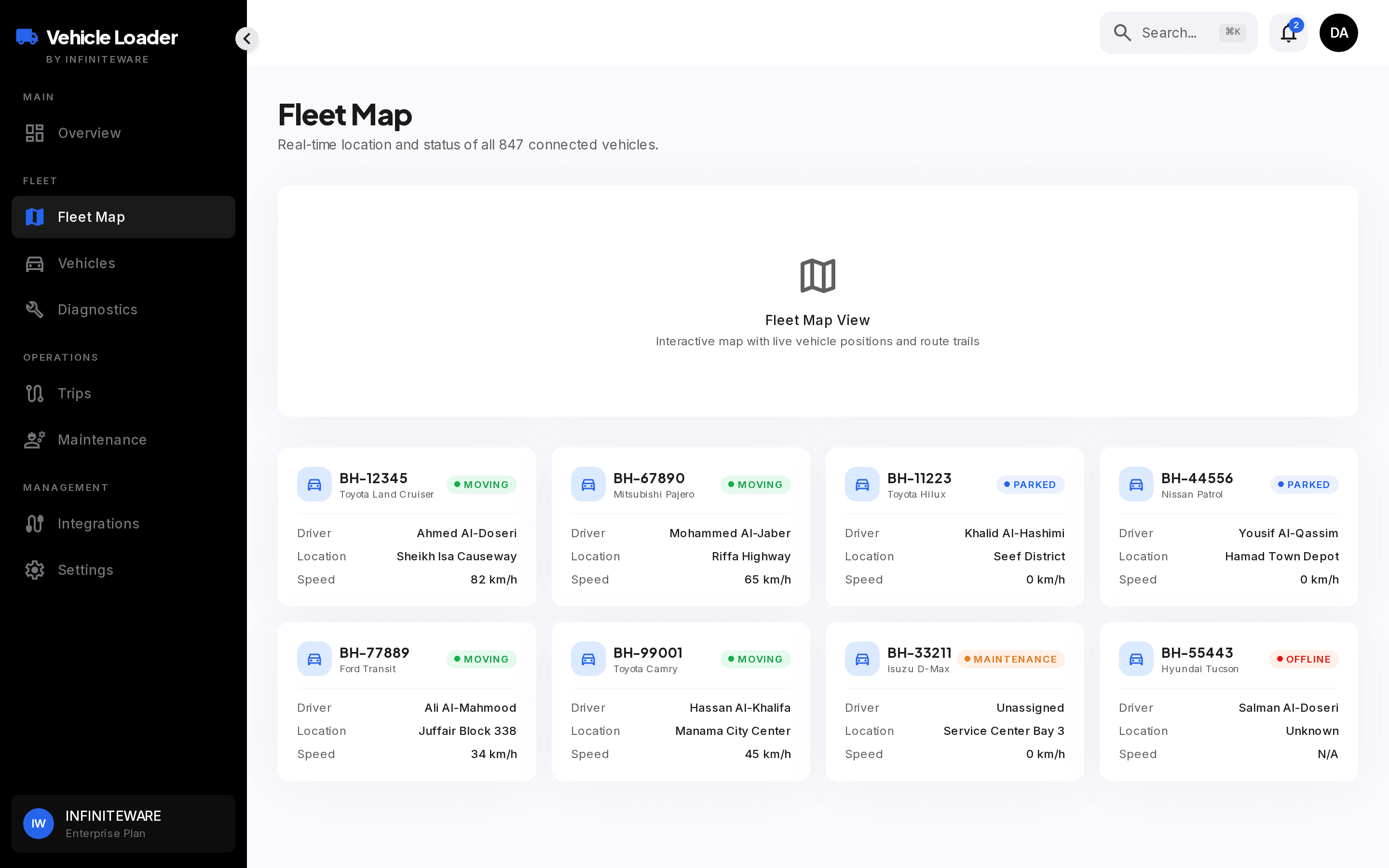Click location Manama City Center
The width and height of the screenshot is (1389, 868).
(x=733, y=731)
